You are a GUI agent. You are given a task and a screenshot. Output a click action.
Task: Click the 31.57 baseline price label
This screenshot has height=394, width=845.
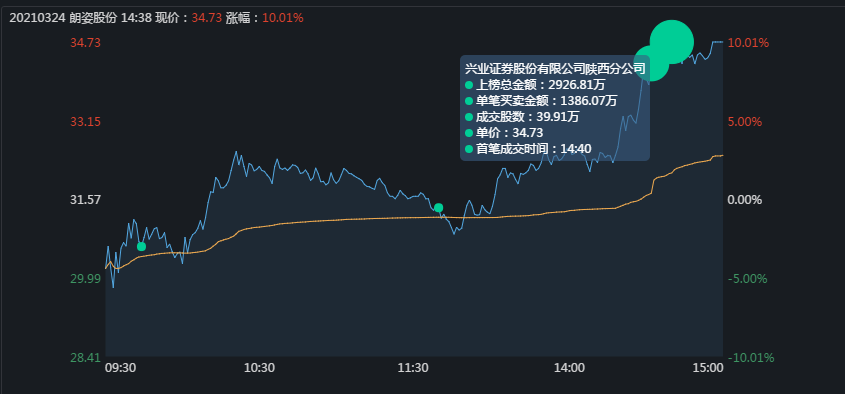[86, 200]
